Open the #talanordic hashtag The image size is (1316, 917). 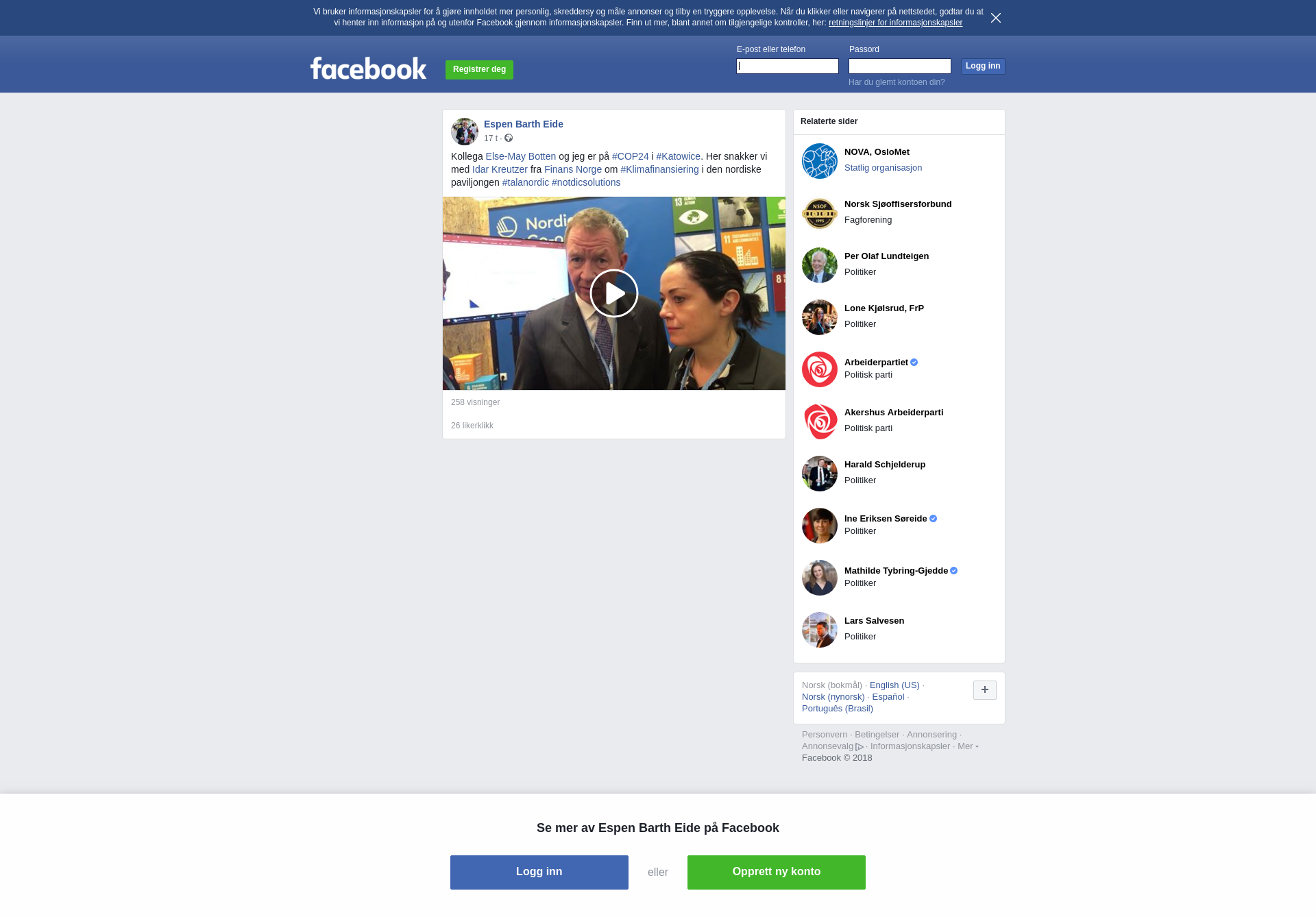point(526,182)
